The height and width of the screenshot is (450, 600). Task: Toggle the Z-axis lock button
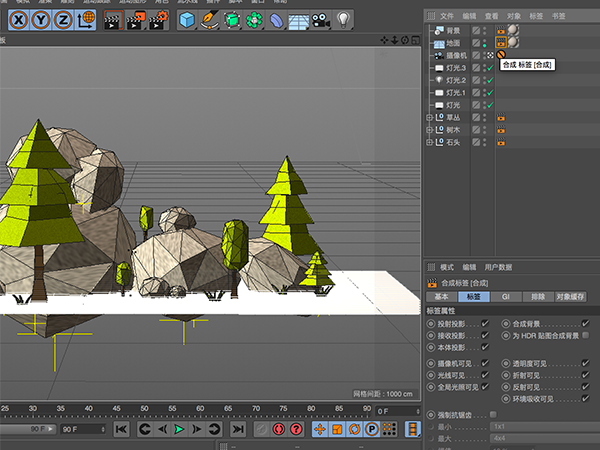coord(63,19)
